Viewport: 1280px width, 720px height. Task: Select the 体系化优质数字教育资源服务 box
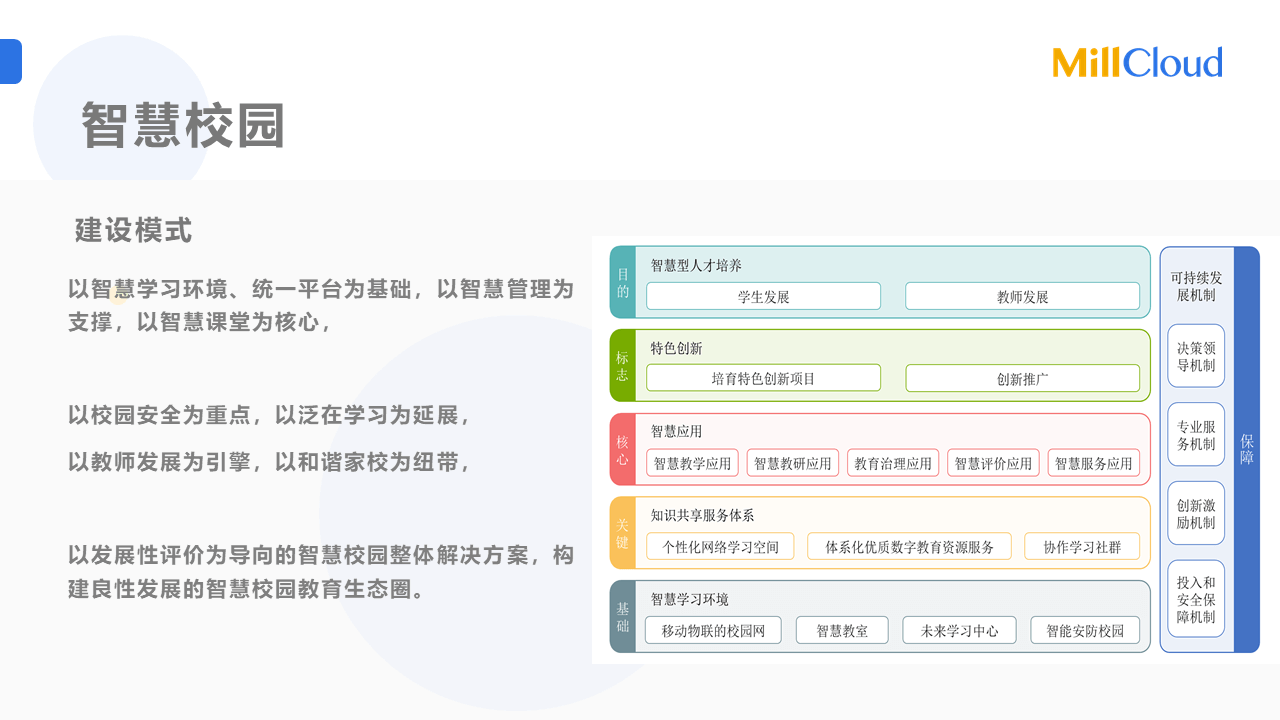click(909, 546)
